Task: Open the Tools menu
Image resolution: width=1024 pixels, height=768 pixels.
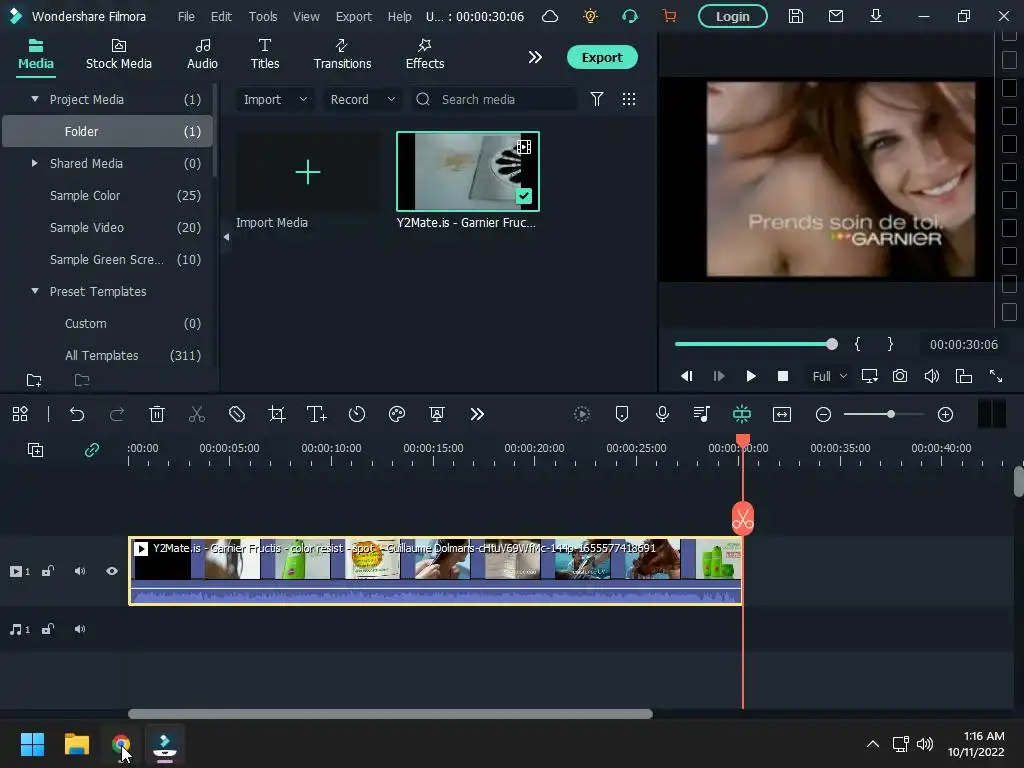Action: pyautogui.click(x=263, y=16)
